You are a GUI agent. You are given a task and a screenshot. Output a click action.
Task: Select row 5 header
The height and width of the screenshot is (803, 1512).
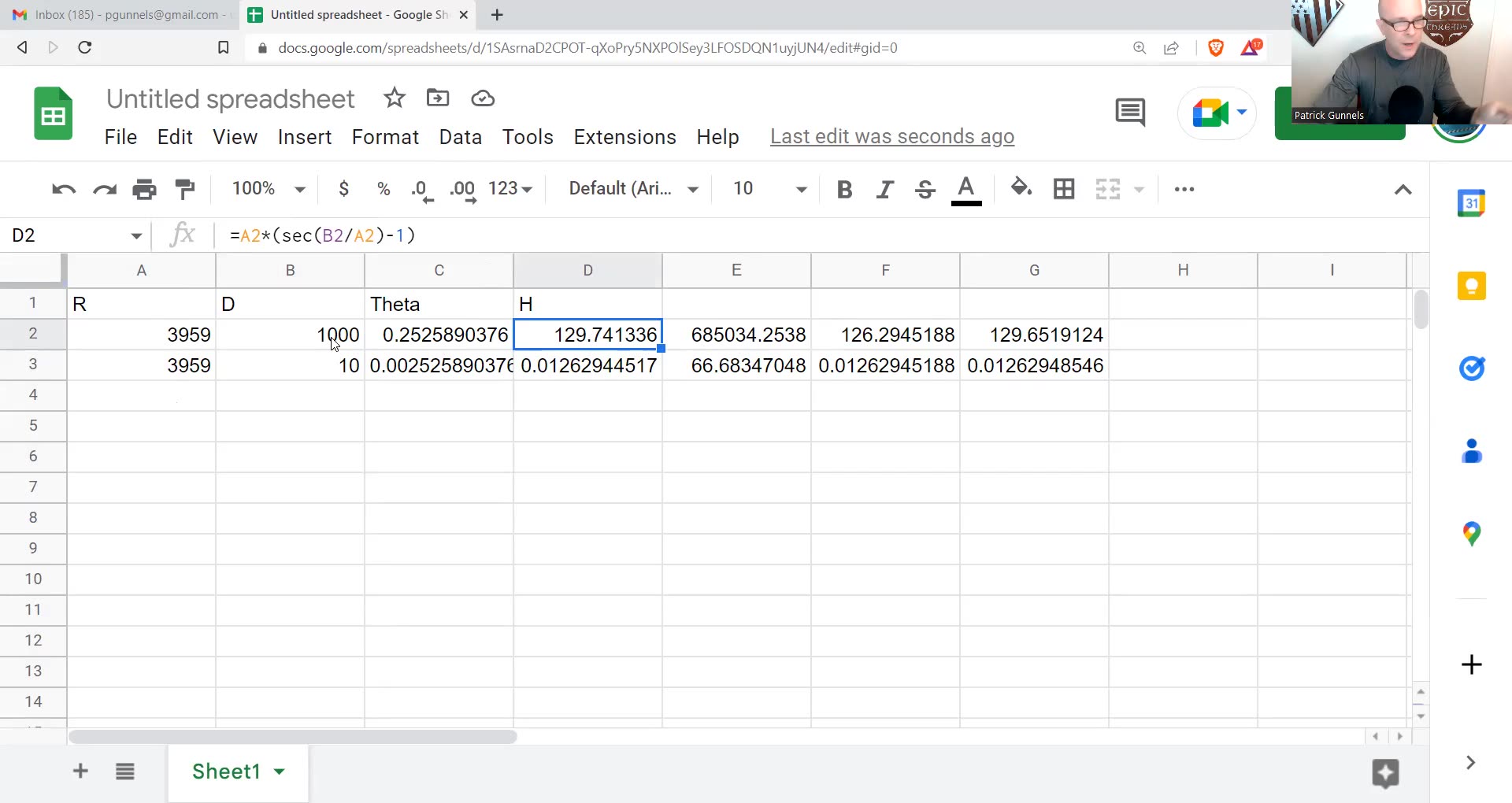tap(33, 425)
